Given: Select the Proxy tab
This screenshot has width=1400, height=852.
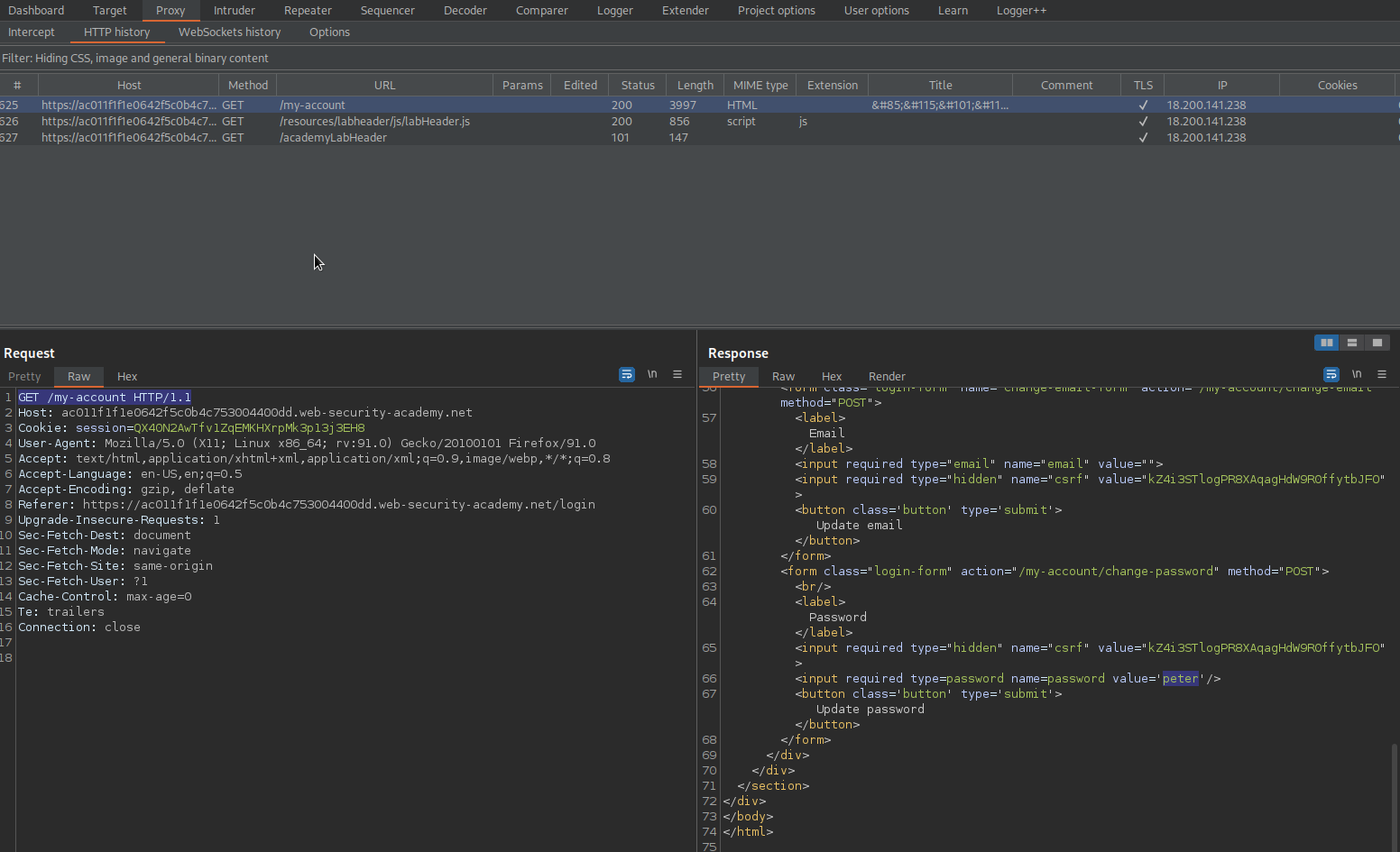Looking at the screenshot, I should [x=170, y=11].
